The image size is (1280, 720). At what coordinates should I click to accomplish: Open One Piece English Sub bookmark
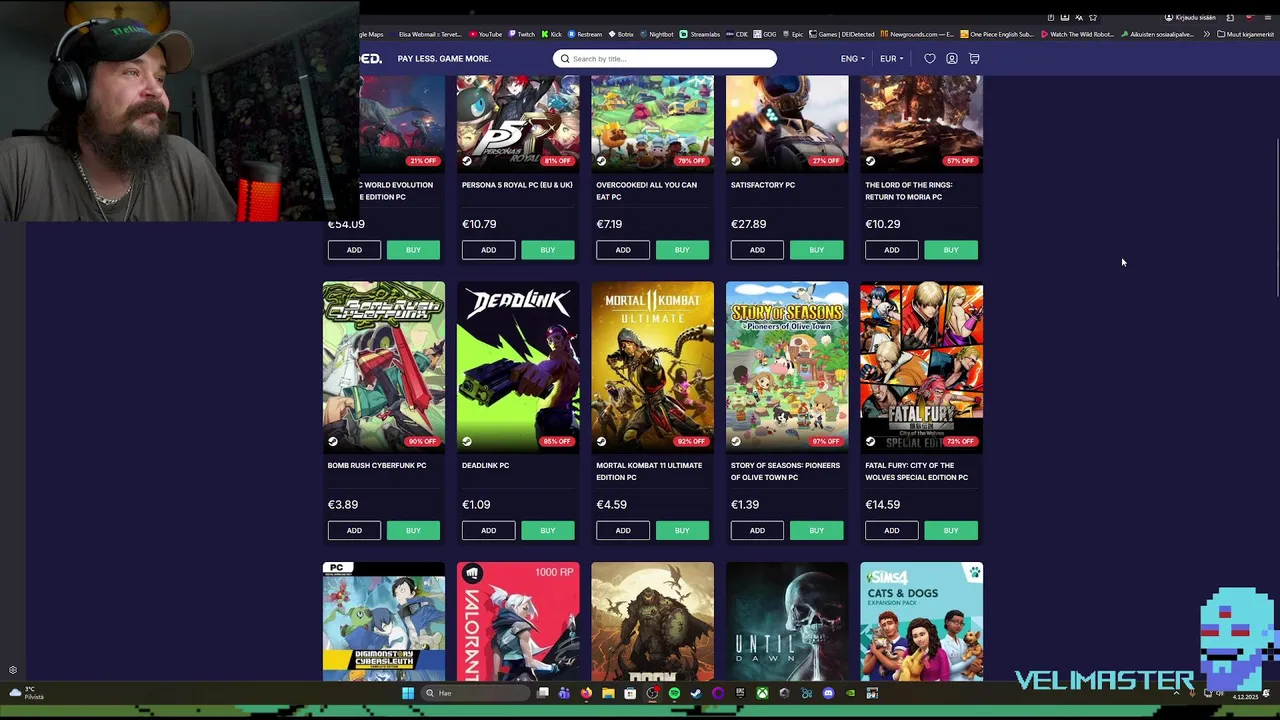[997, 34]
